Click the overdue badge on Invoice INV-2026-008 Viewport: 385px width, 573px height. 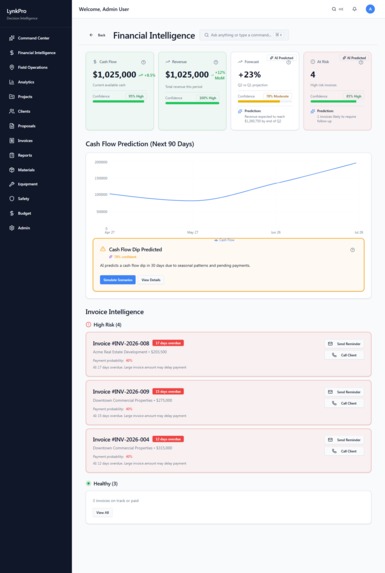coord(168,343)
